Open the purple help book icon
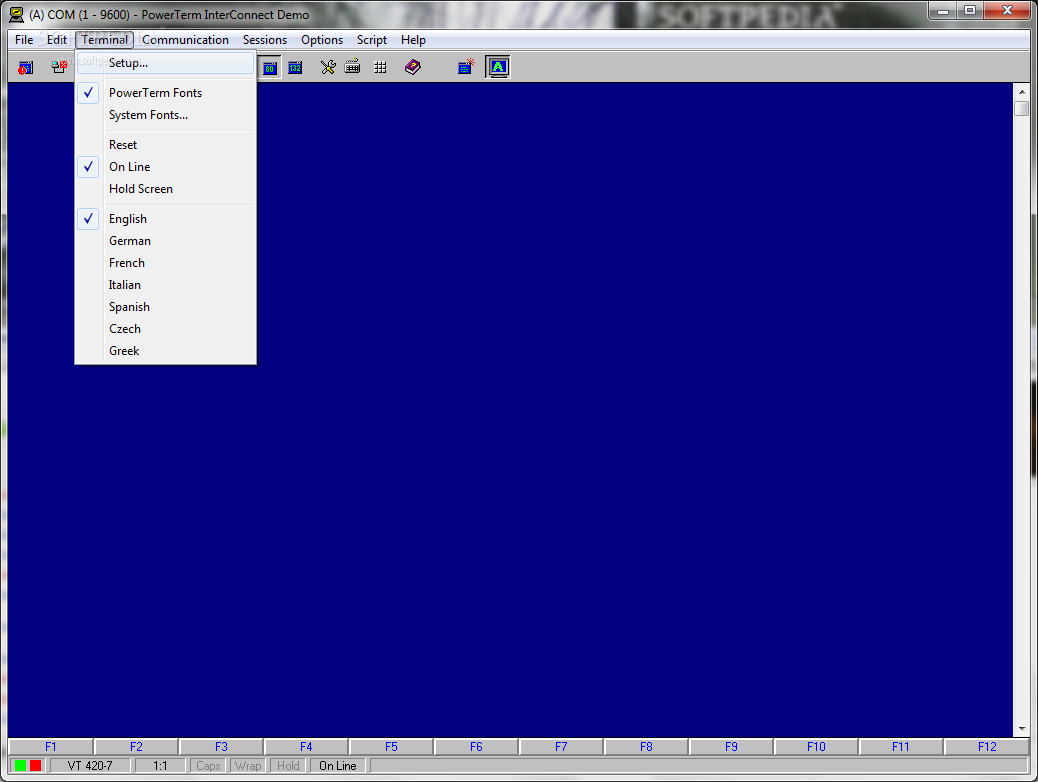 tap(412, 67)
